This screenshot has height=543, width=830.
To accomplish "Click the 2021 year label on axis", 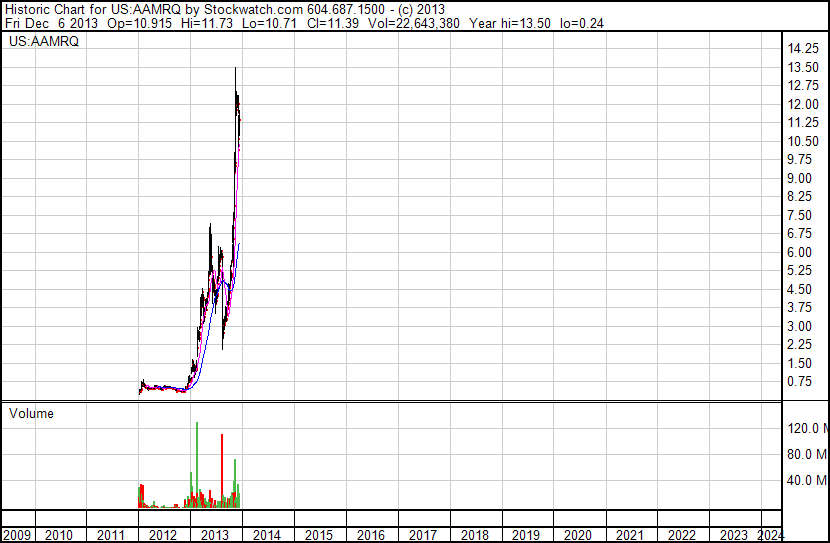I will [x=630, y=535].
